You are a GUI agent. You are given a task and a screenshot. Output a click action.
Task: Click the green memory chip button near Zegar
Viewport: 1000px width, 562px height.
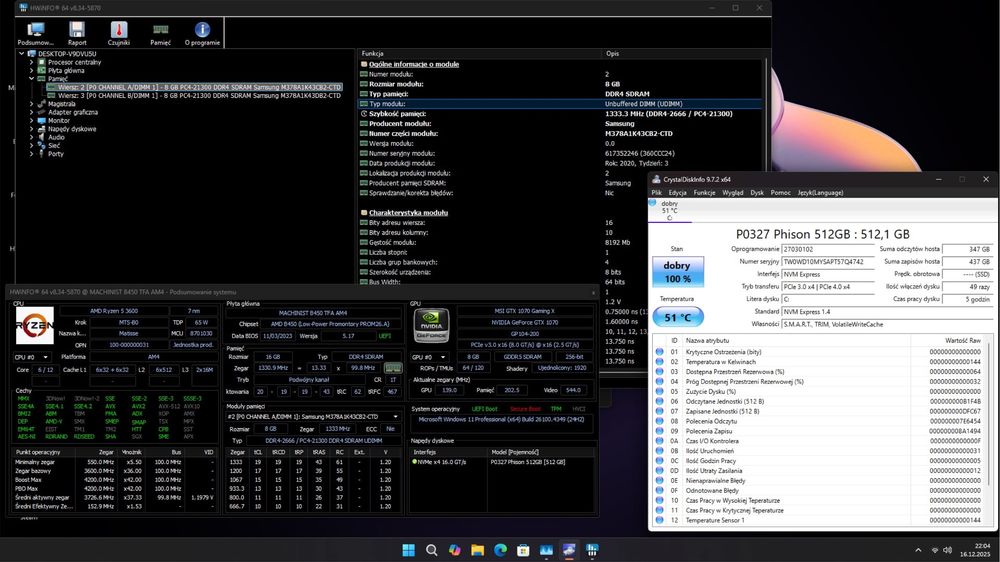(x=393, y=368)
